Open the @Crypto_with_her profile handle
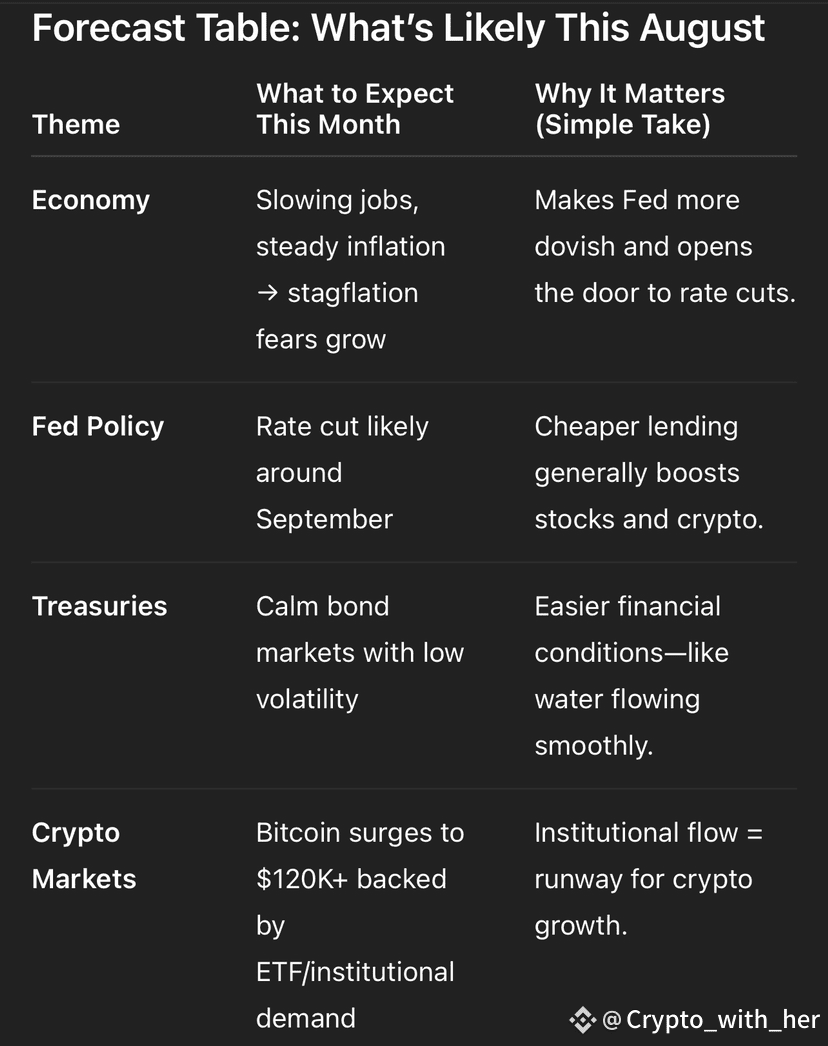 pos(711,1020)
